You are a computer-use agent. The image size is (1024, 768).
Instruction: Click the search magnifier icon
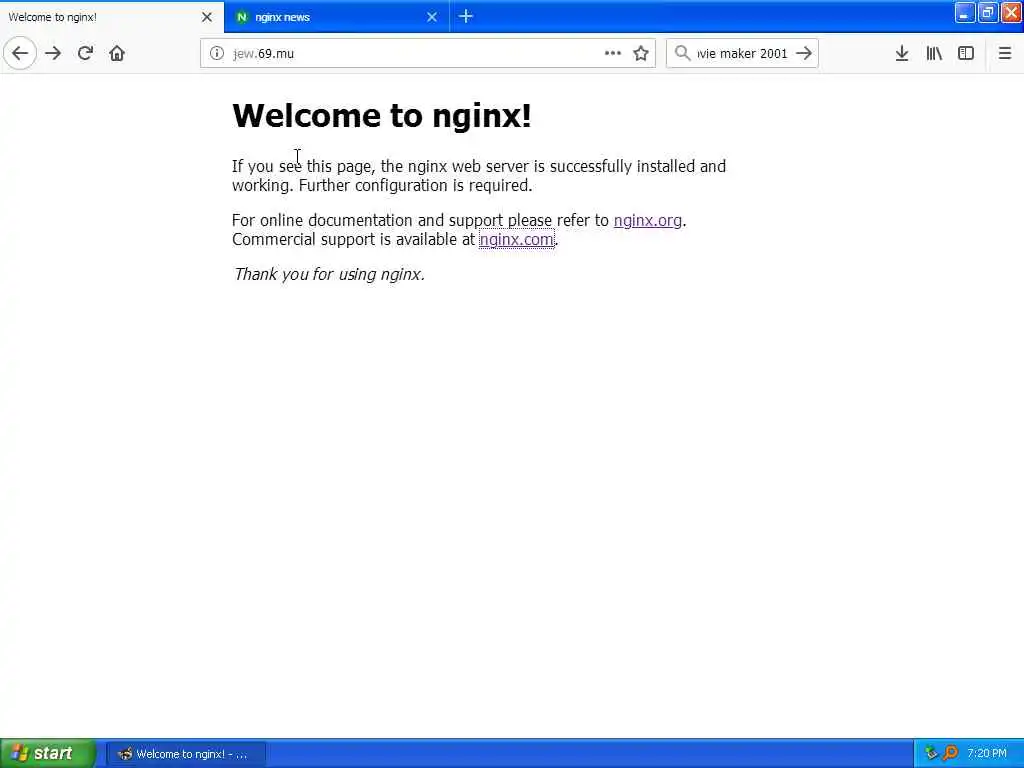click(682, 53)
